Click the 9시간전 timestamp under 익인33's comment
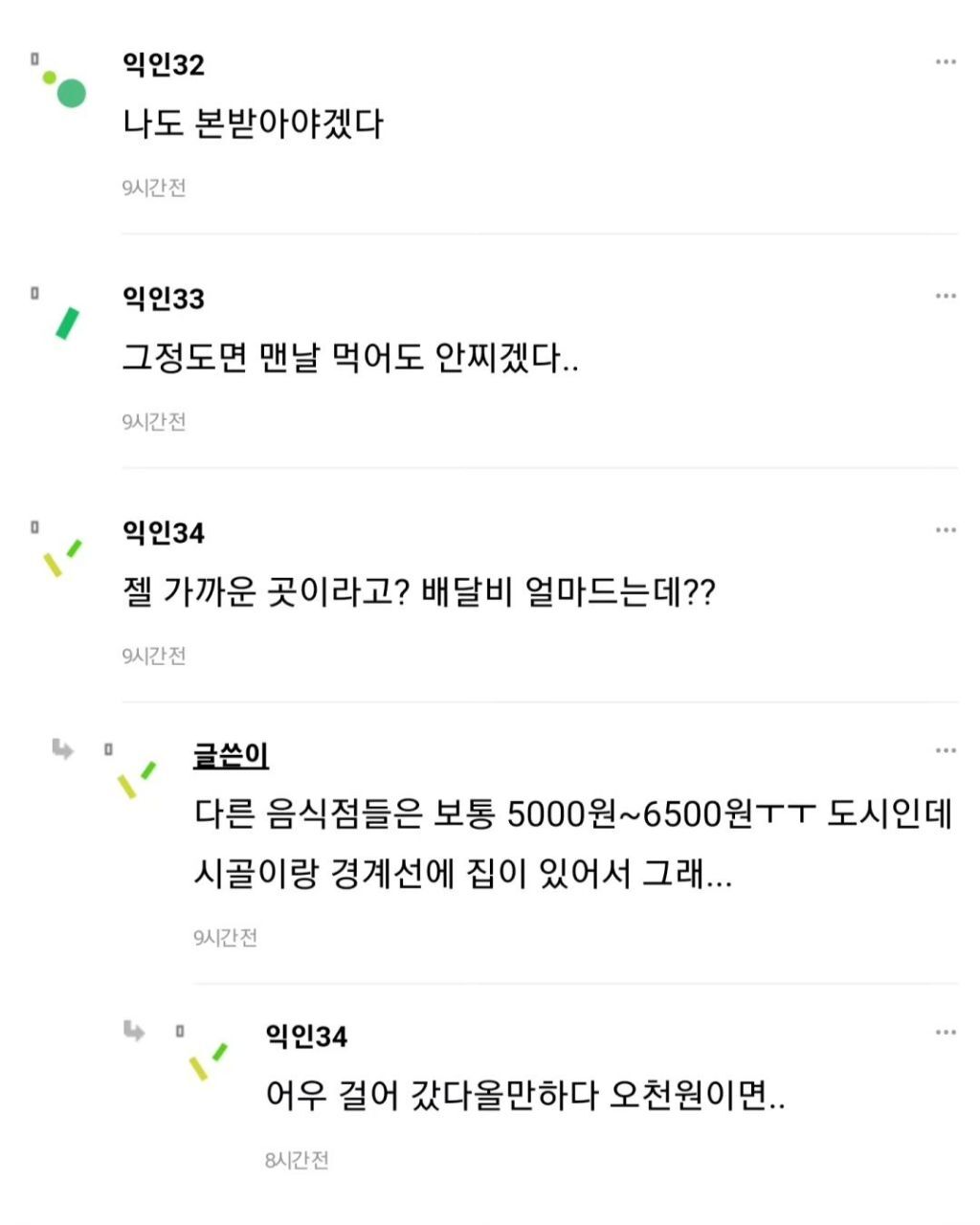The height and width of the screenshot is (1225, 980). pos(154,422)
